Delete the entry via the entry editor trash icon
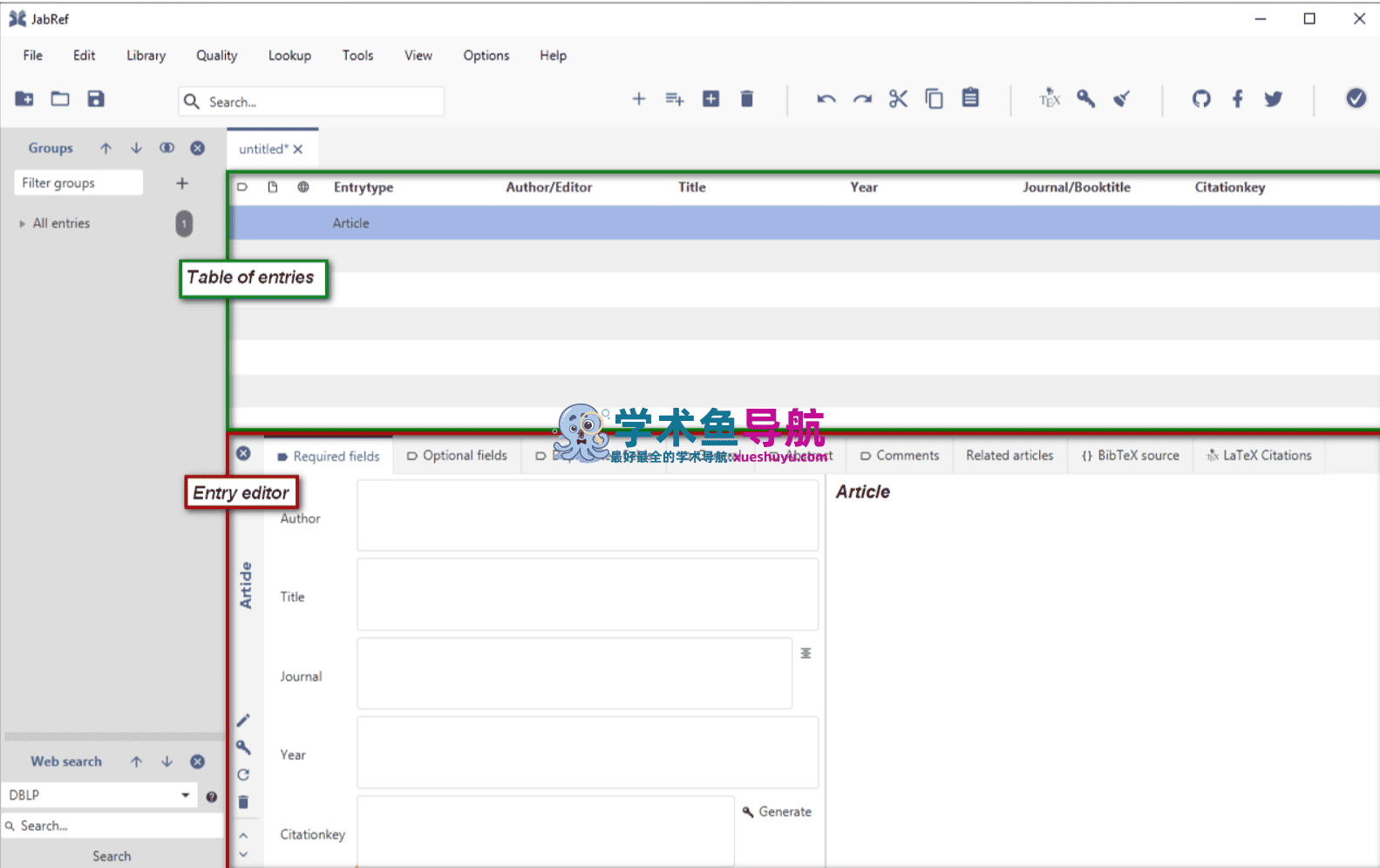Viewport: 1380px width, 868px height. point(243,802)
